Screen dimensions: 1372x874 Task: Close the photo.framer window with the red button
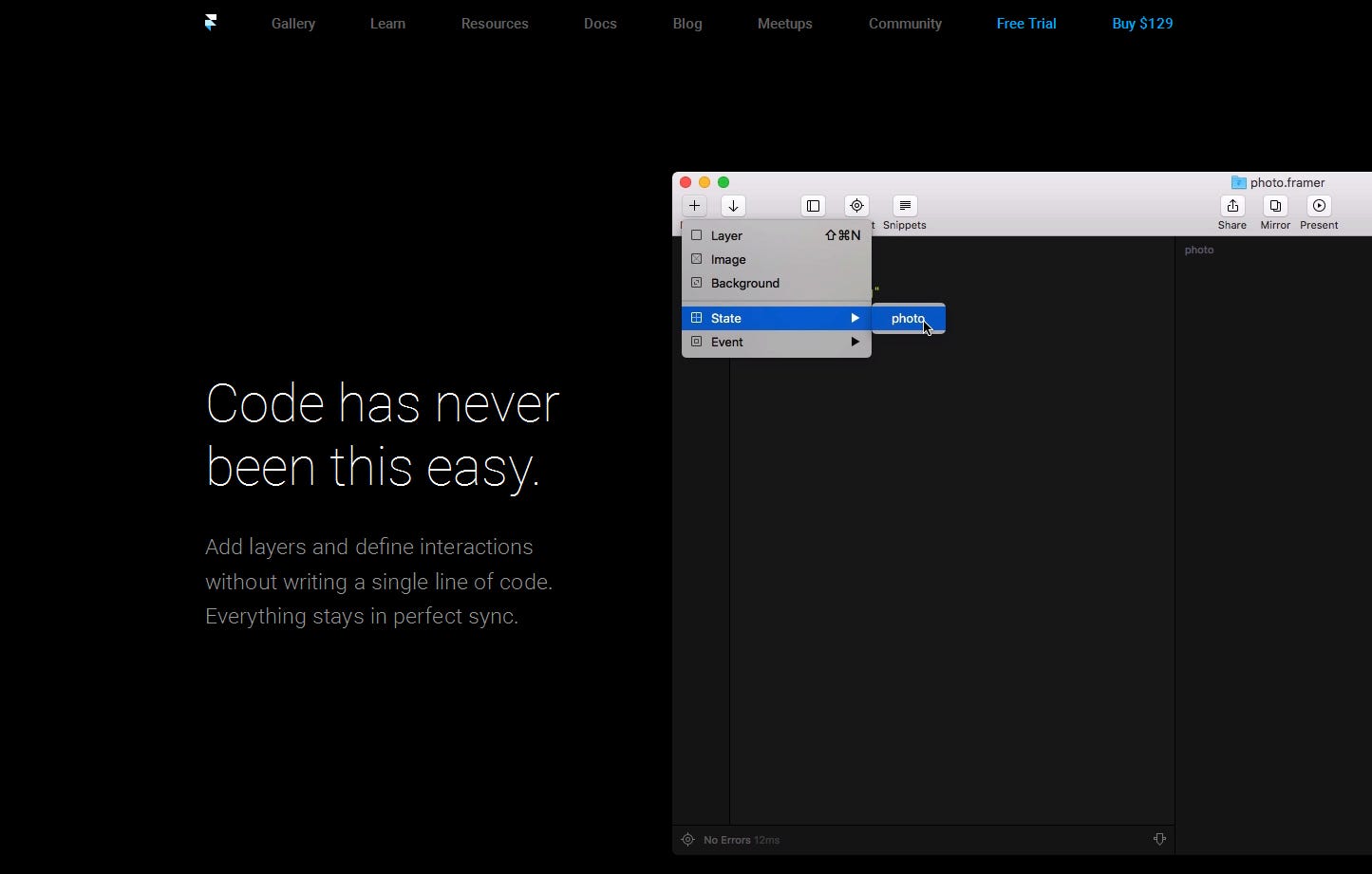686,182
